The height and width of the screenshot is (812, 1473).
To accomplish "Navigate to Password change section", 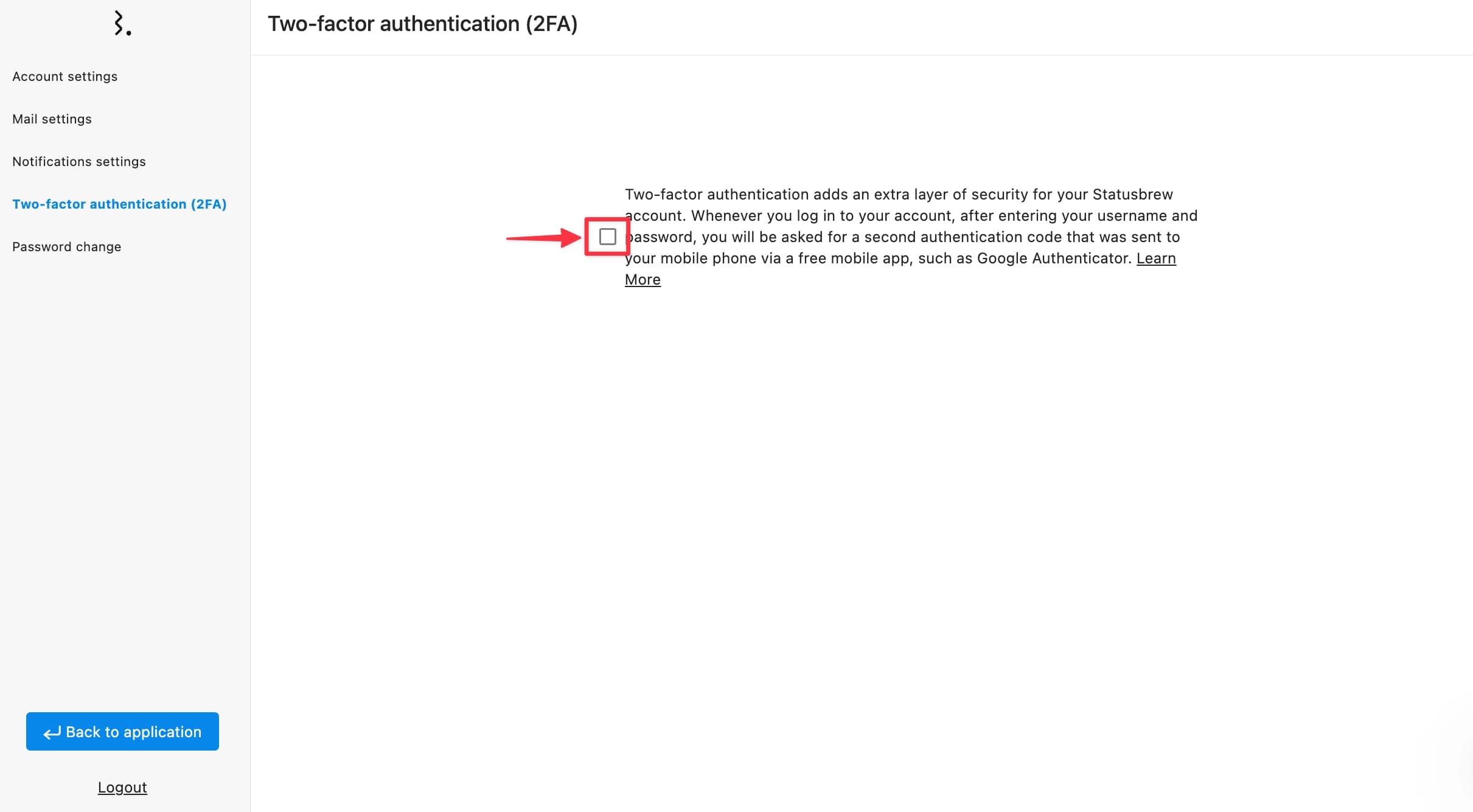I will 66,246.
